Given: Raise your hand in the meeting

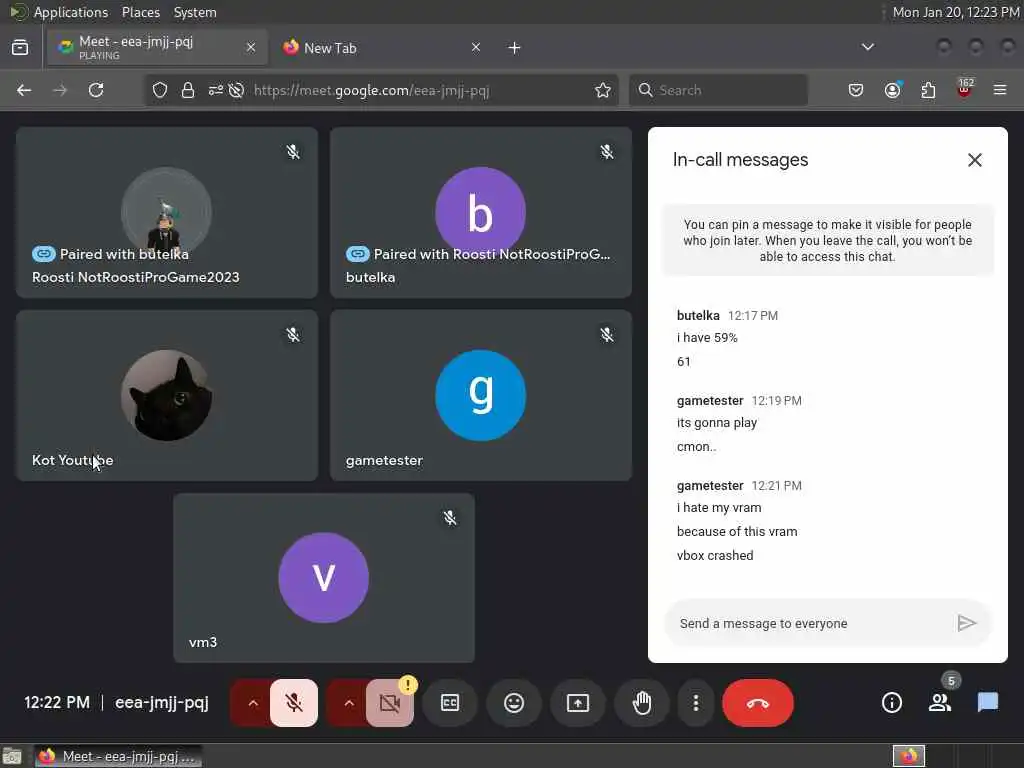Looking at the screenshot, I should tap(642, 703).
